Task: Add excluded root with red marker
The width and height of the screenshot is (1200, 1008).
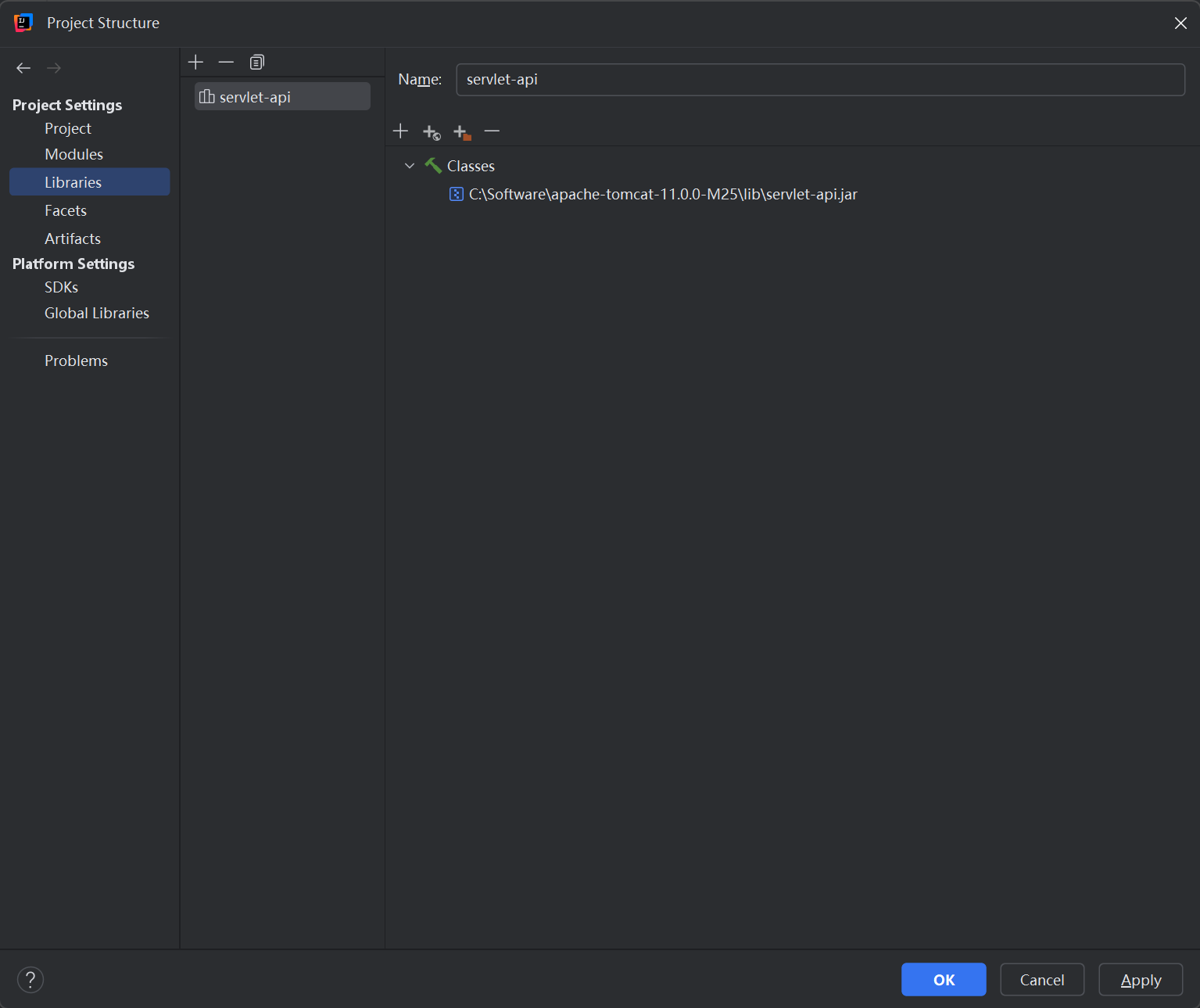Action: tap(462, 132)
